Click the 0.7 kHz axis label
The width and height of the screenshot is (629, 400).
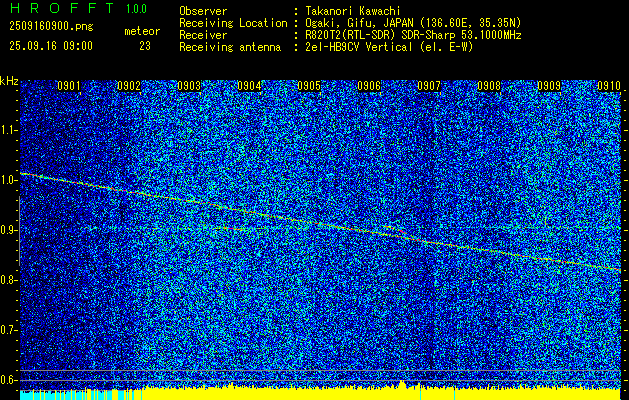click(x=8, y=330)
